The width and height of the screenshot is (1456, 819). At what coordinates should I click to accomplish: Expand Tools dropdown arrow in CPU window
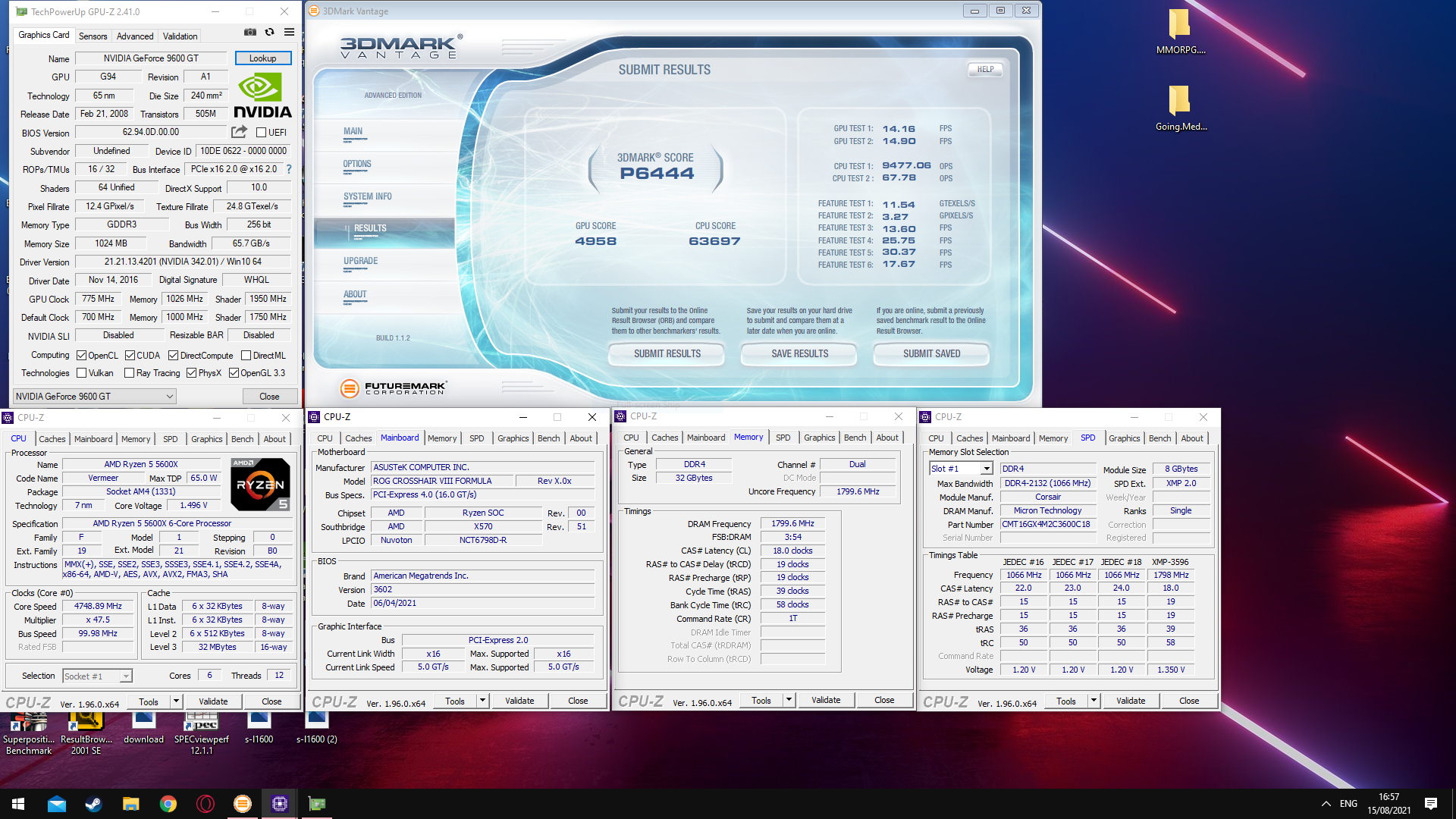click(176, 702)
